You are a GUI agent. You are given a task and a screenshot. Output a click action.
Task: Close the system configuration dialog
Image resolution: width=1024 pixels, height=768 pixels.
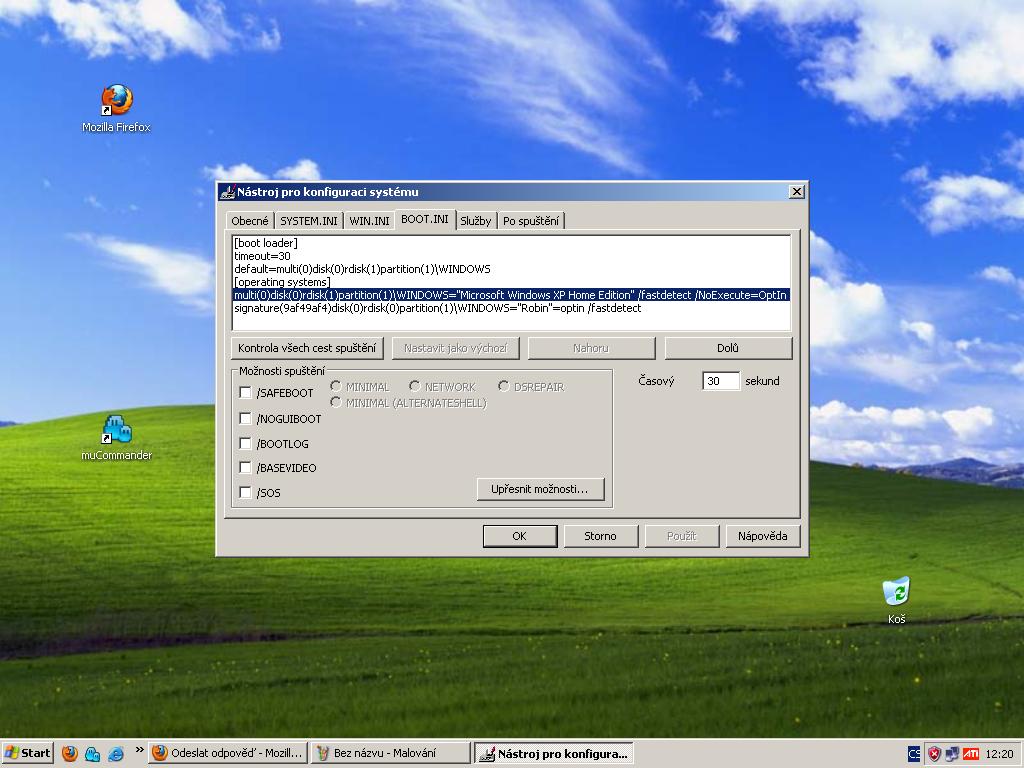tap(797, 191)
